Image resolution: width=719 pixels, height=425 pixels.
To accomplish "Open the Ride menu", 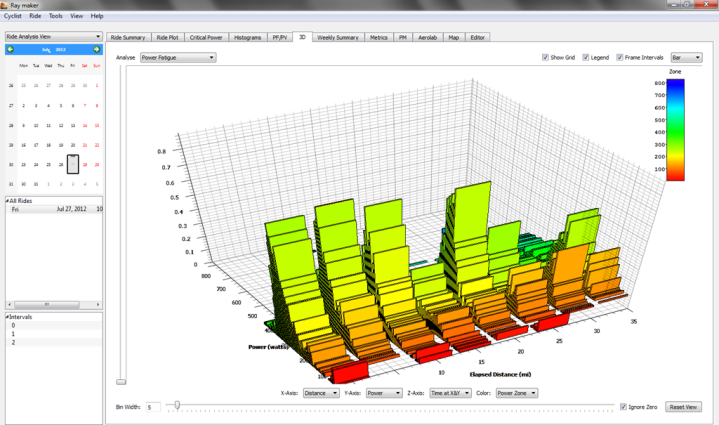I will (x=35, y=16).
